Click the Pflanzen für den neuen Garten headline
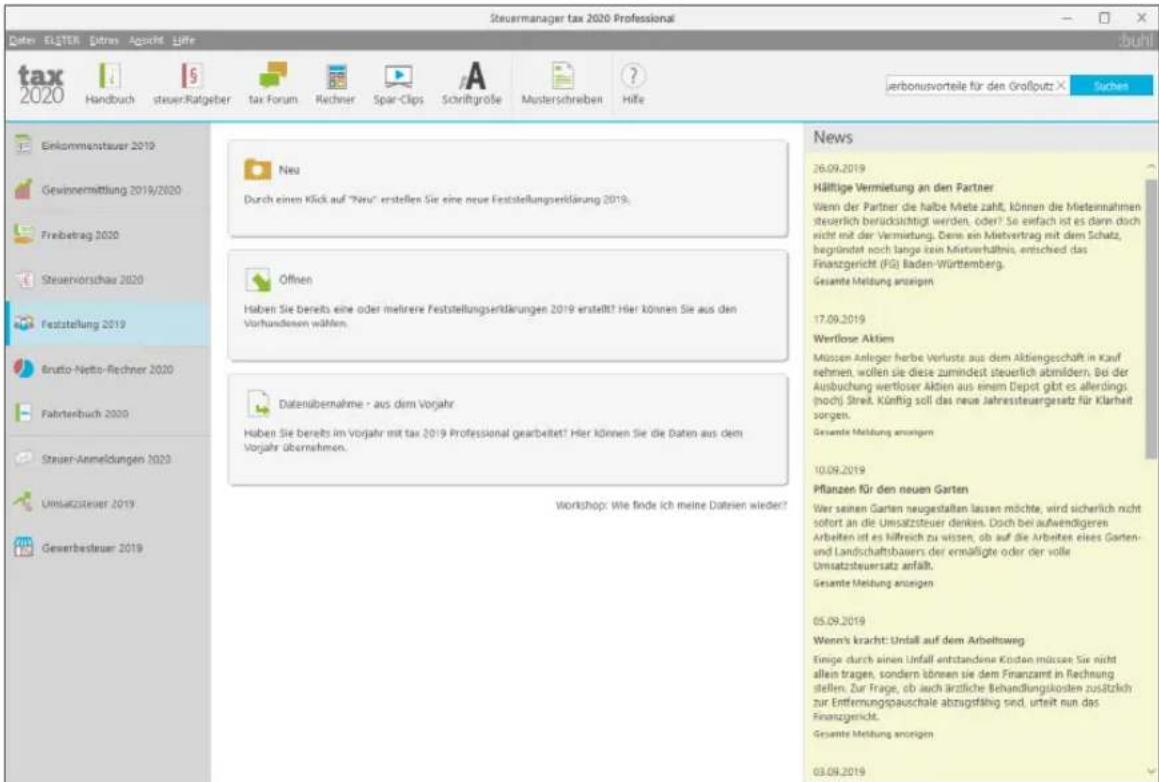Image resolution: width=1159 pixels, height=782 pixels. click(x=891, y=489)
